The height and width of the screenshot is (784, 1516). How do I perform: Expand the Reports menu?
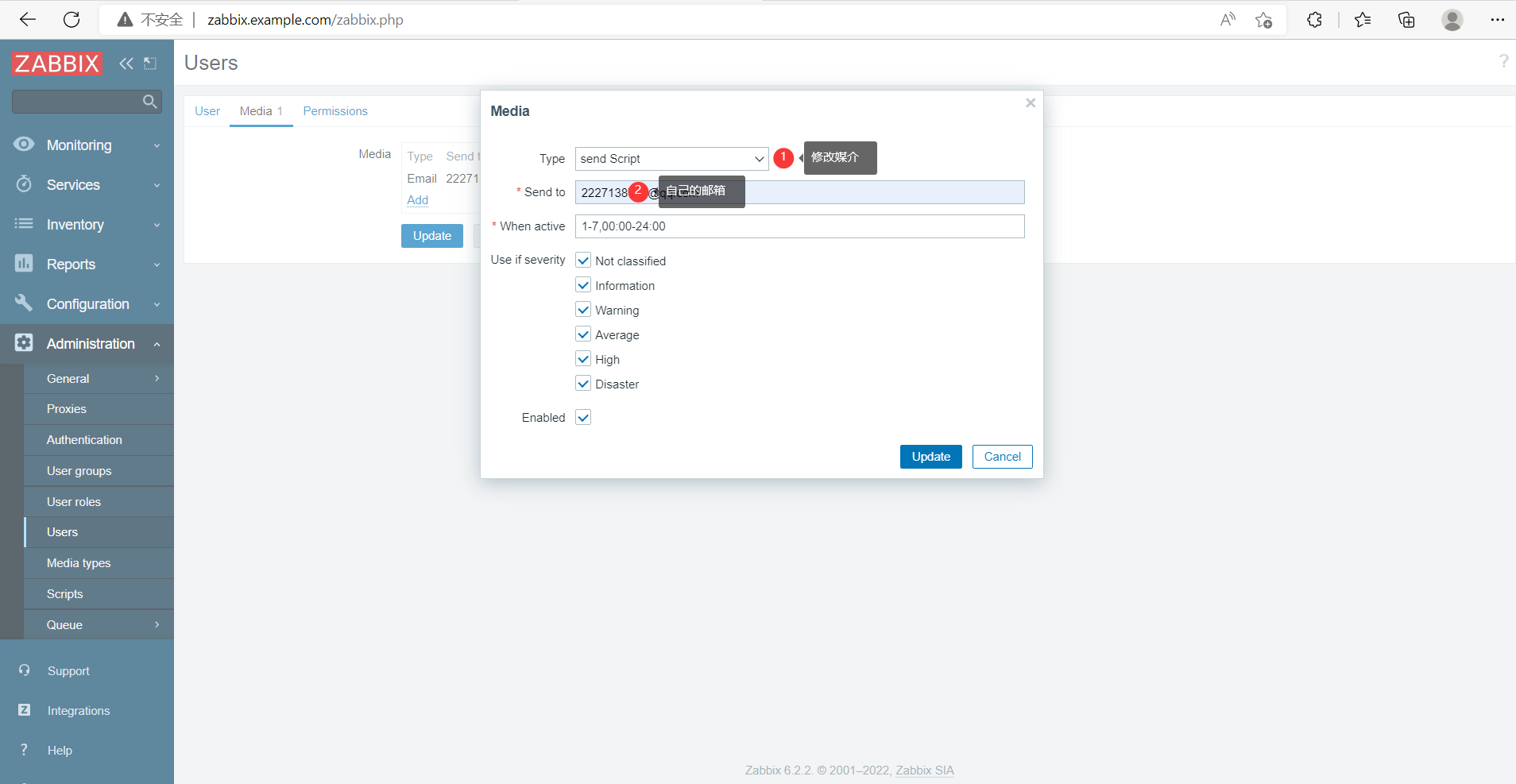click(87, 265)
